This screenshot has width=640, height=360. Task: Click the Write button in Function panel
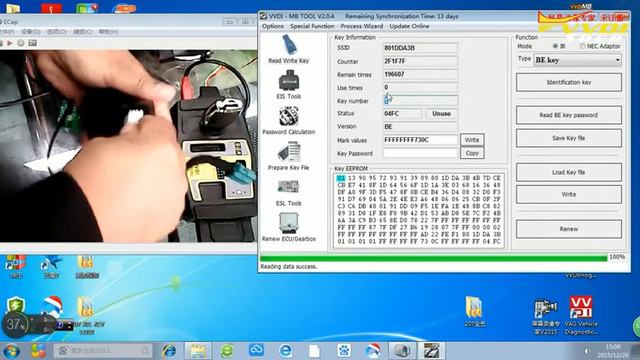pyautogui.click(x=569, y=194)
